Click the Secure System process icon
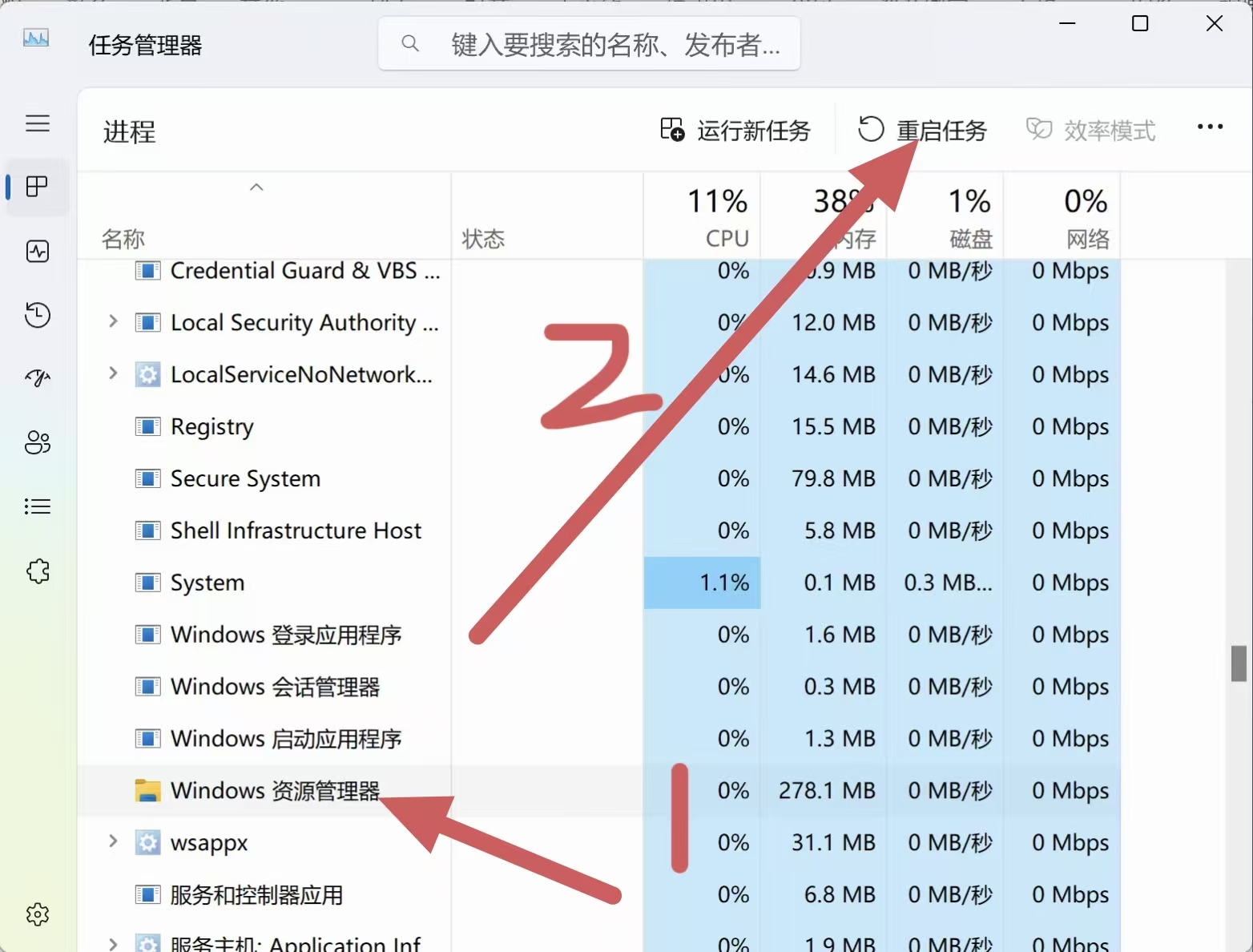The width and height of the screenshot is (1253, 952). 147,478
